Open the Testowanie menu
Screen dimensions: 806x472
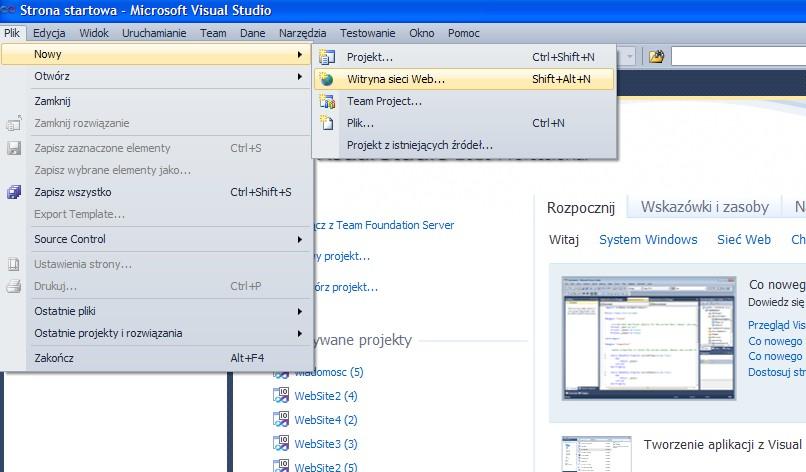[x=368, y=33]
